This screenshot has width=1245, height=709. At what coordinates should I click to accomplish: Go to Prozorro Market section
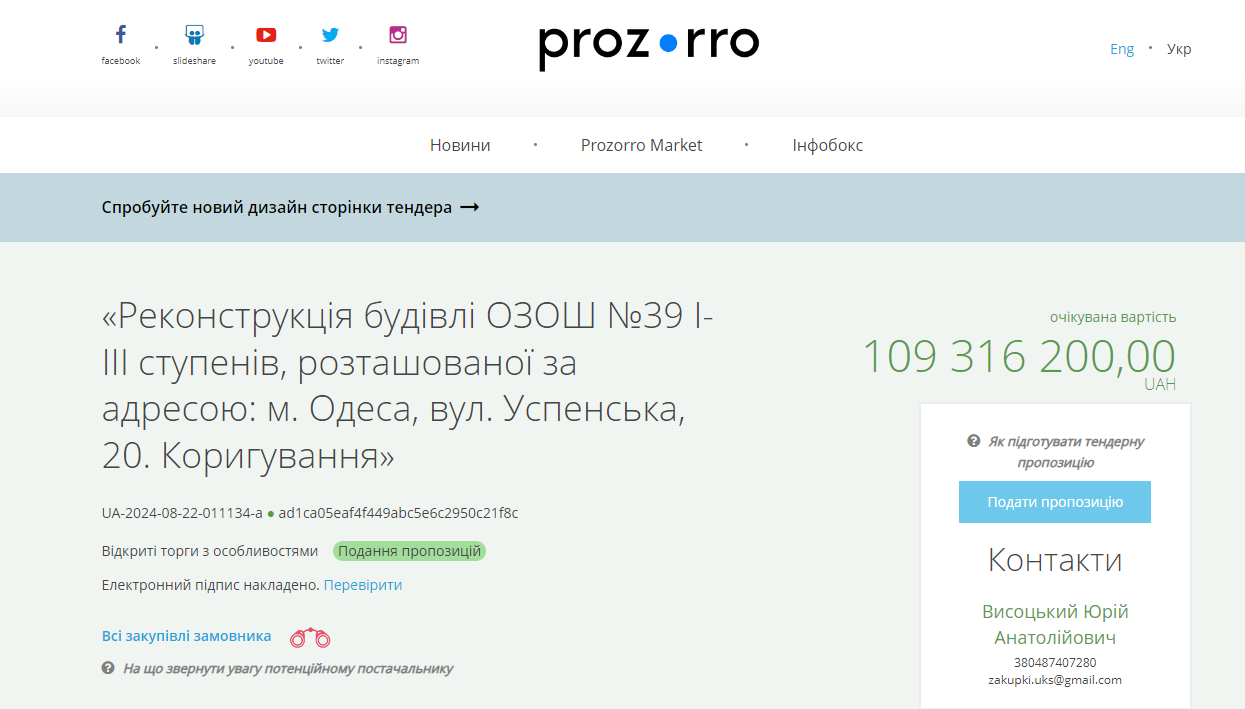[641, 145]
